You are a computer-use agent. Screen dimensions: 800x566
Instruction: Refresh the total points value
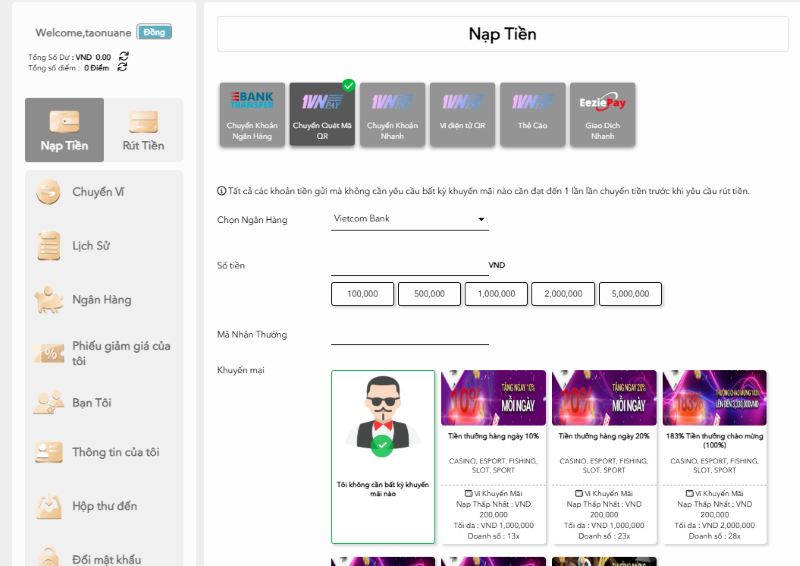click(123, 68)
